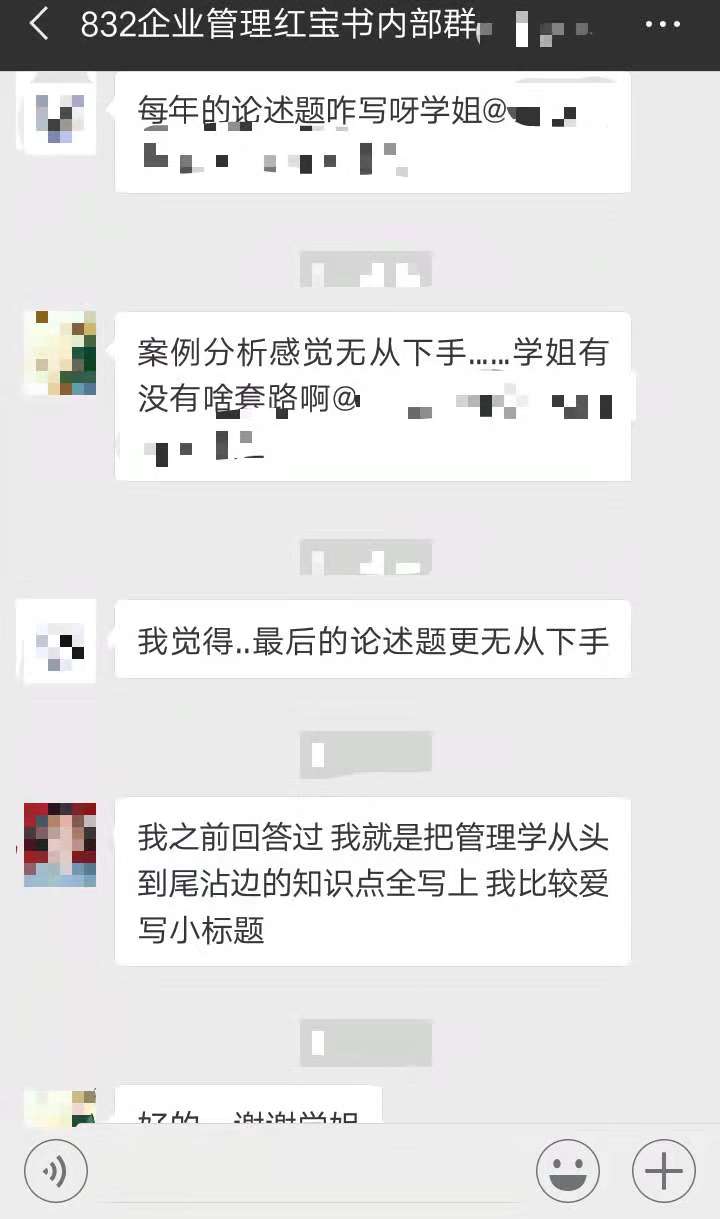Tap avatar beside 案例分析感觉无从下手 message
The image size is (720, 1219).
click(x=60, y=353)
